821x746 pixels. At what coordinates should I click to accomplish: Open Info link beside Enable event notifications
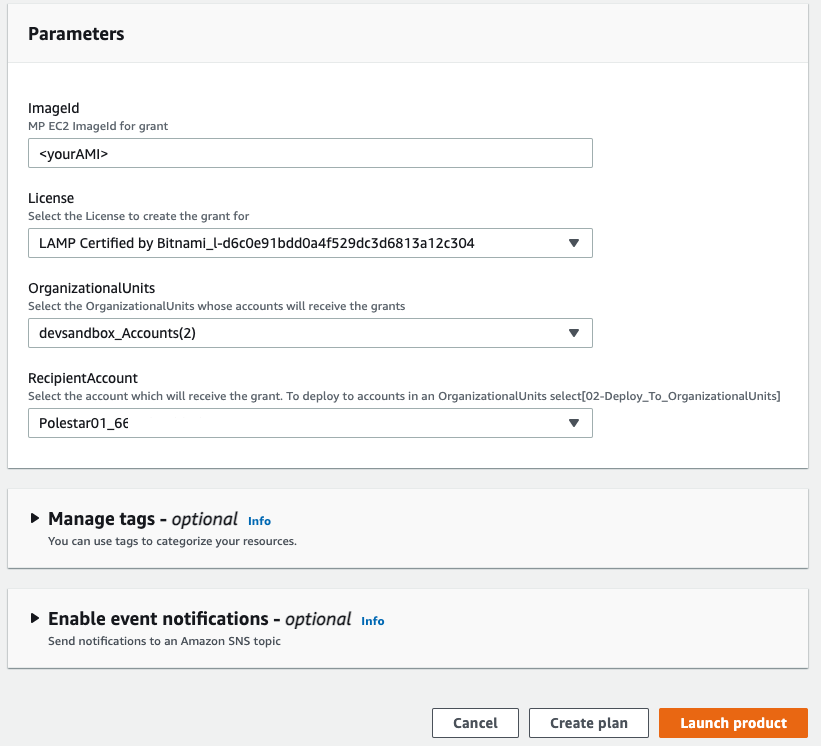(372, 621)
